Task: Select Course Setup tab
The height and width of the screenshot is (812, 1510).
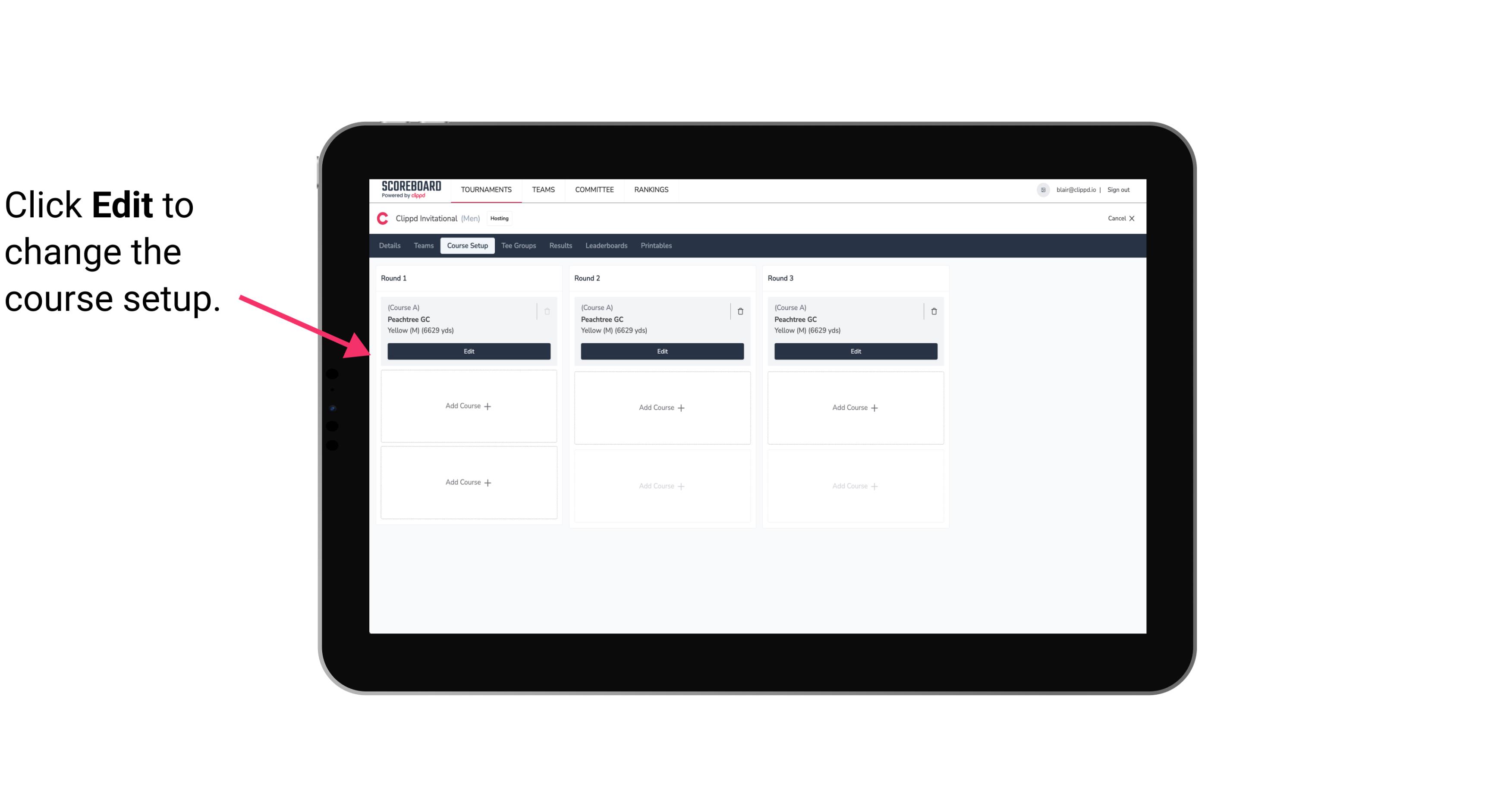Action: [467, 246]
